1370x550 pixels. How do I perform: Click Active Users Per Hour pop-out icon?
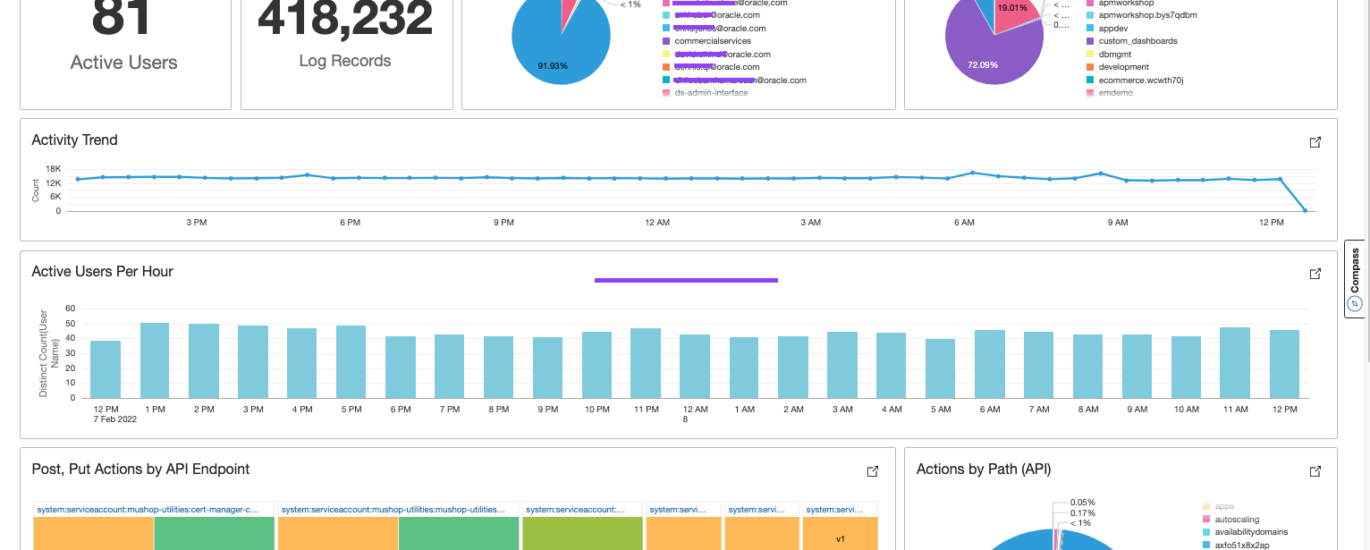click(1315, 273)
